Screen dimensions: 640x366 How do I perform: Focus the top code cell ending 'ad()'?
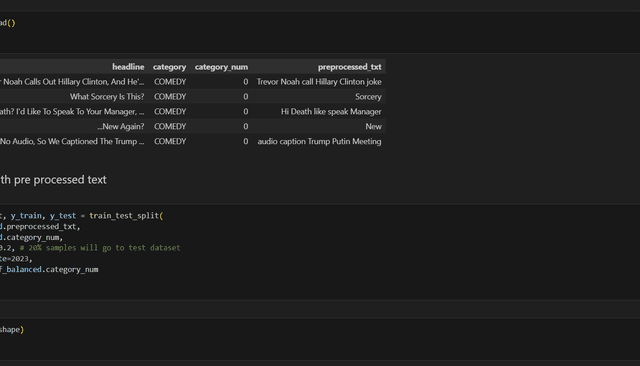pos(320,32)
